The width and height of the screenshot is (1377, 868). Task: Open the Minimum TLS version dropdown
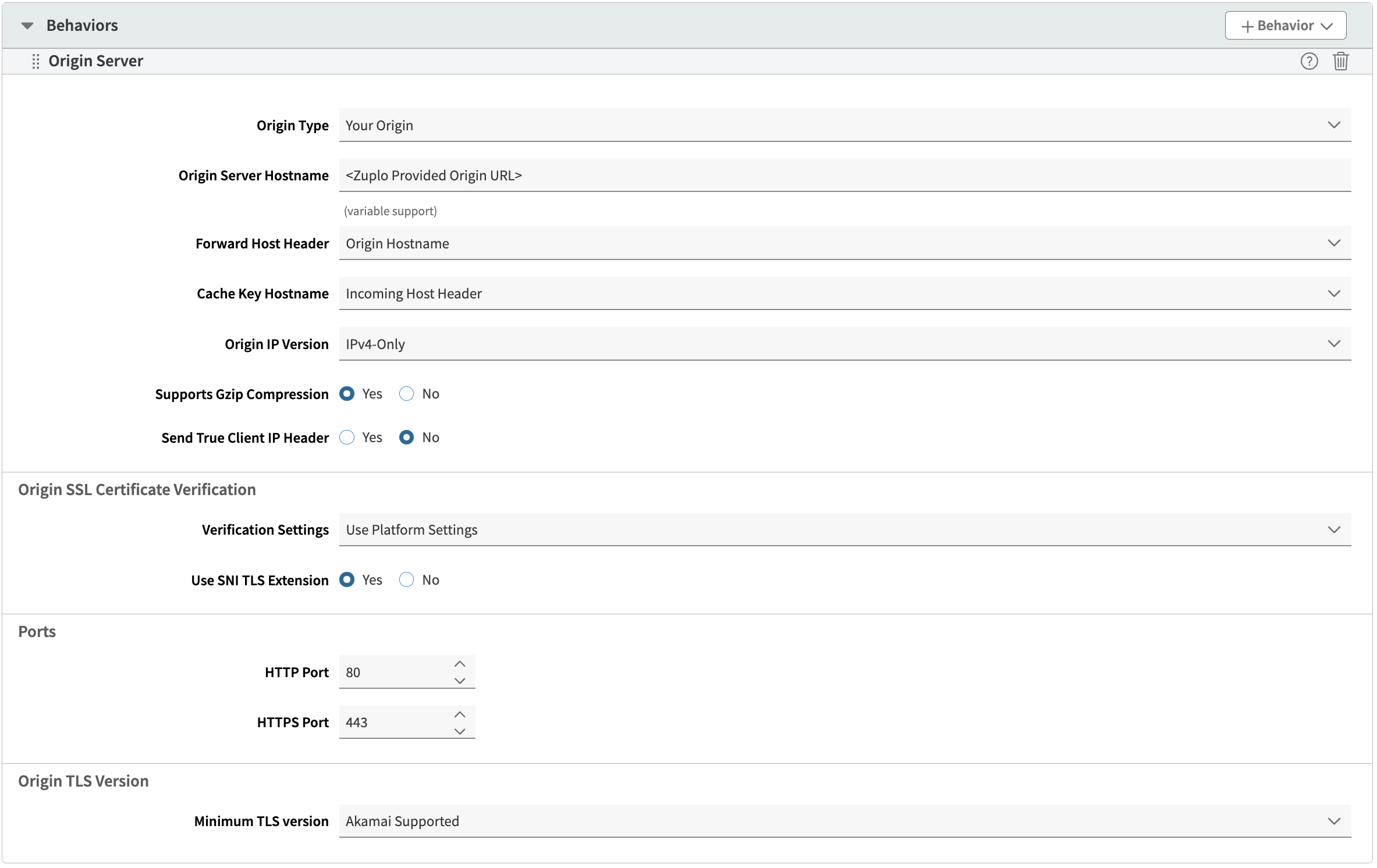click(844, 821)
